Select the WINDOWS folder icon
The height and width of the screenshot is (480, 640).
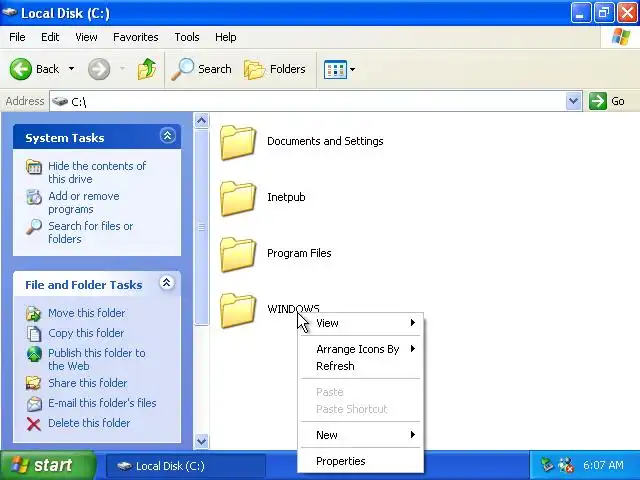238,310
